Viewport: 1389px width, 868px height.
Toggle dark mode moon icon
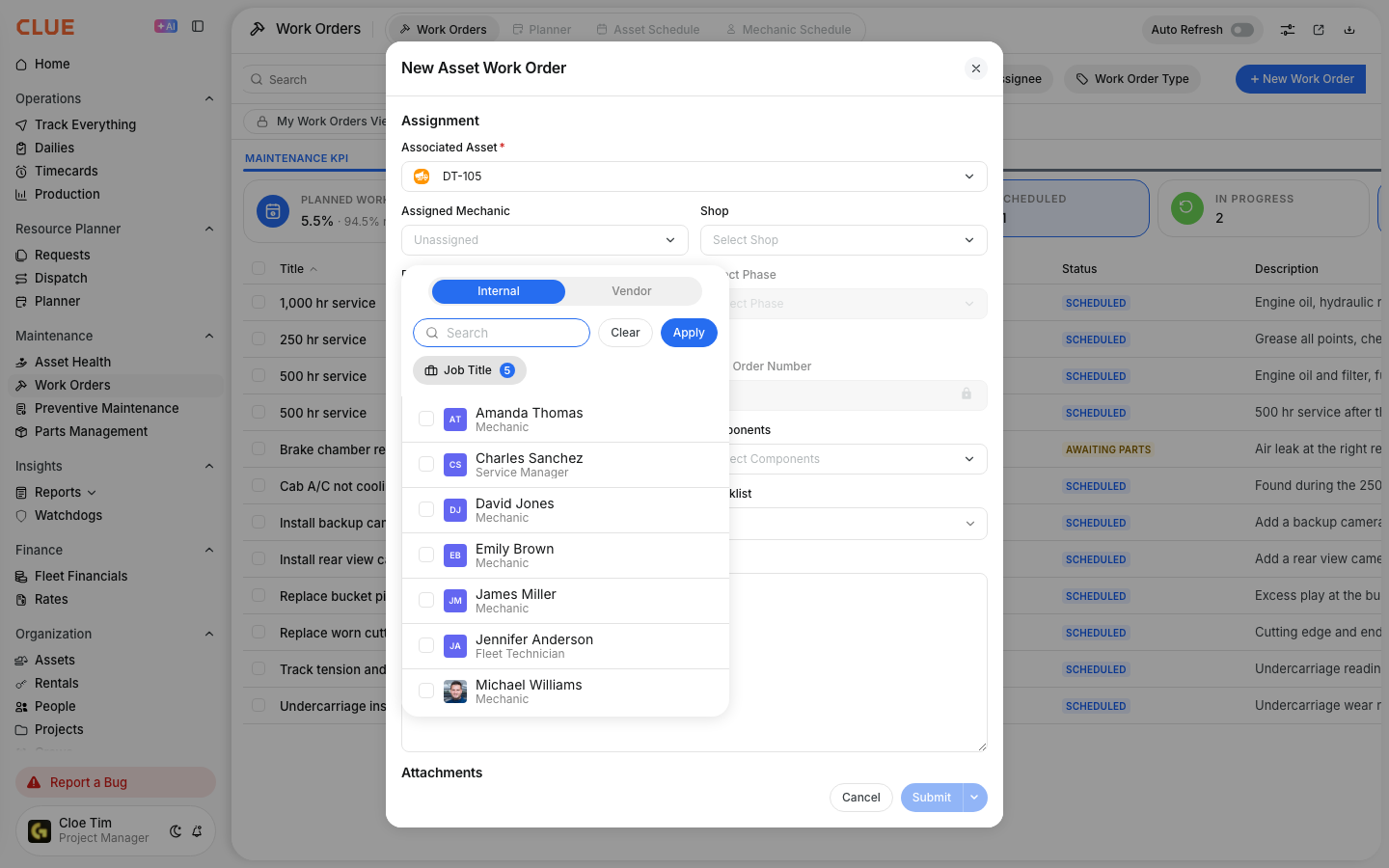(x=176, y=831)
